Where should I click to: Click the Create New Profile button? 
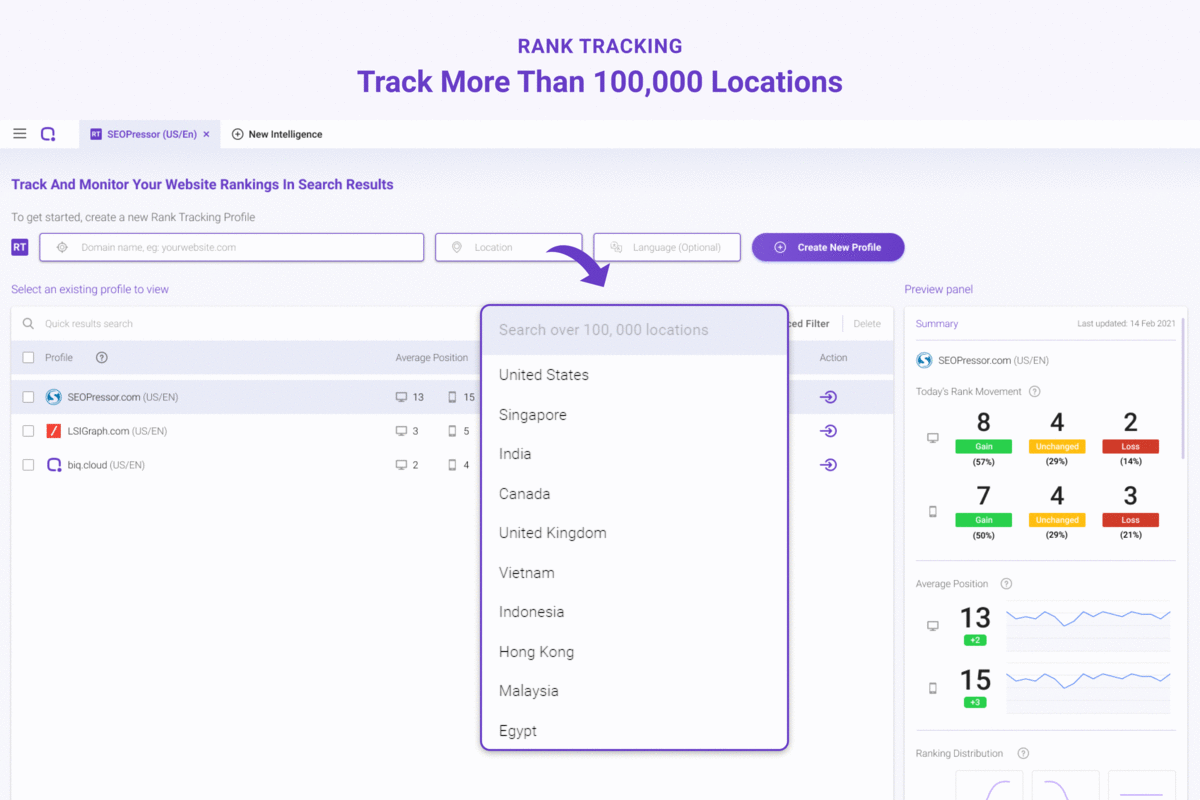(x=828, y=247)
